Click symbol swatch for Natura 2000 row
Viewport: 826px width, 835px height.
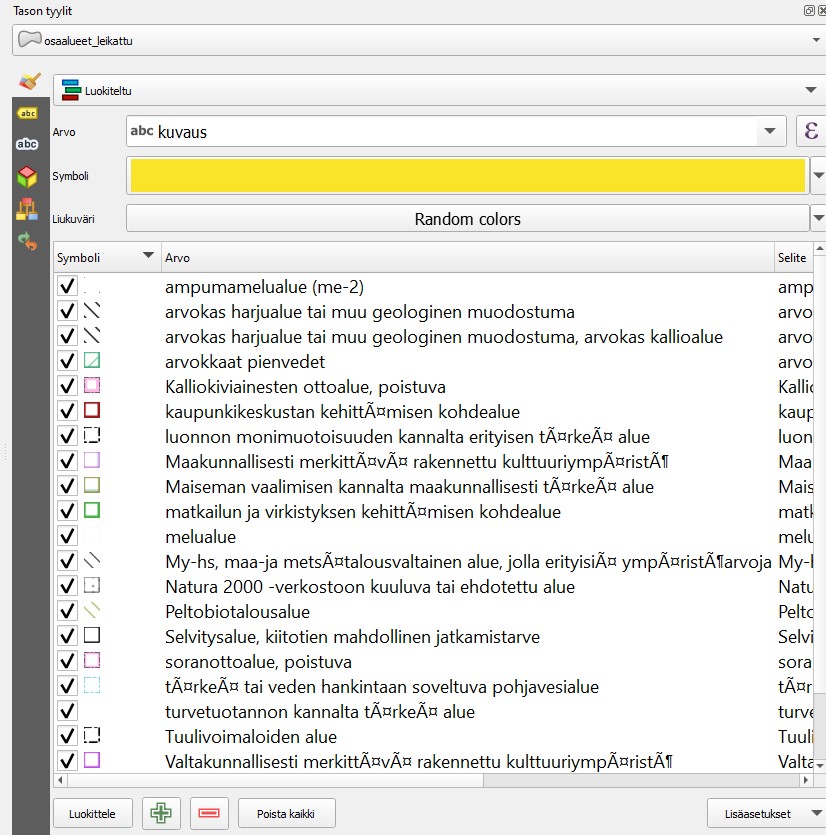(x=92, y=586)
